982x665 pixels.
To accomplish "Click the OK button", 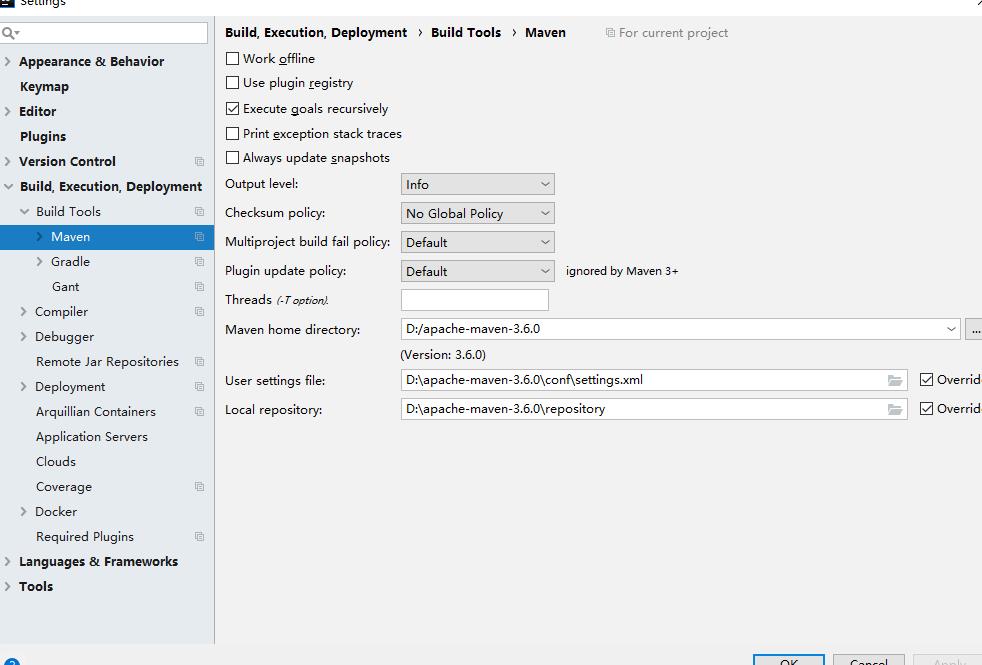I will [788, 661].
